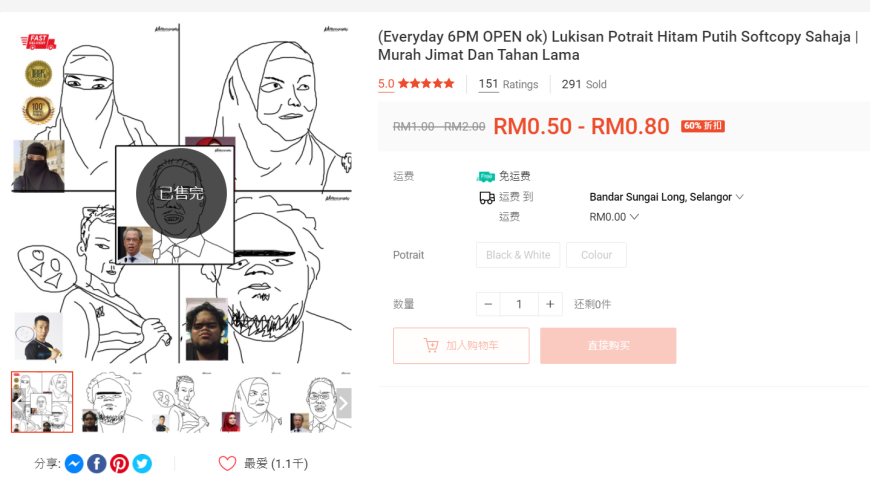Click the 5.0 star rating score
Viewport: 870px width, 483px height.
point(386,84)
